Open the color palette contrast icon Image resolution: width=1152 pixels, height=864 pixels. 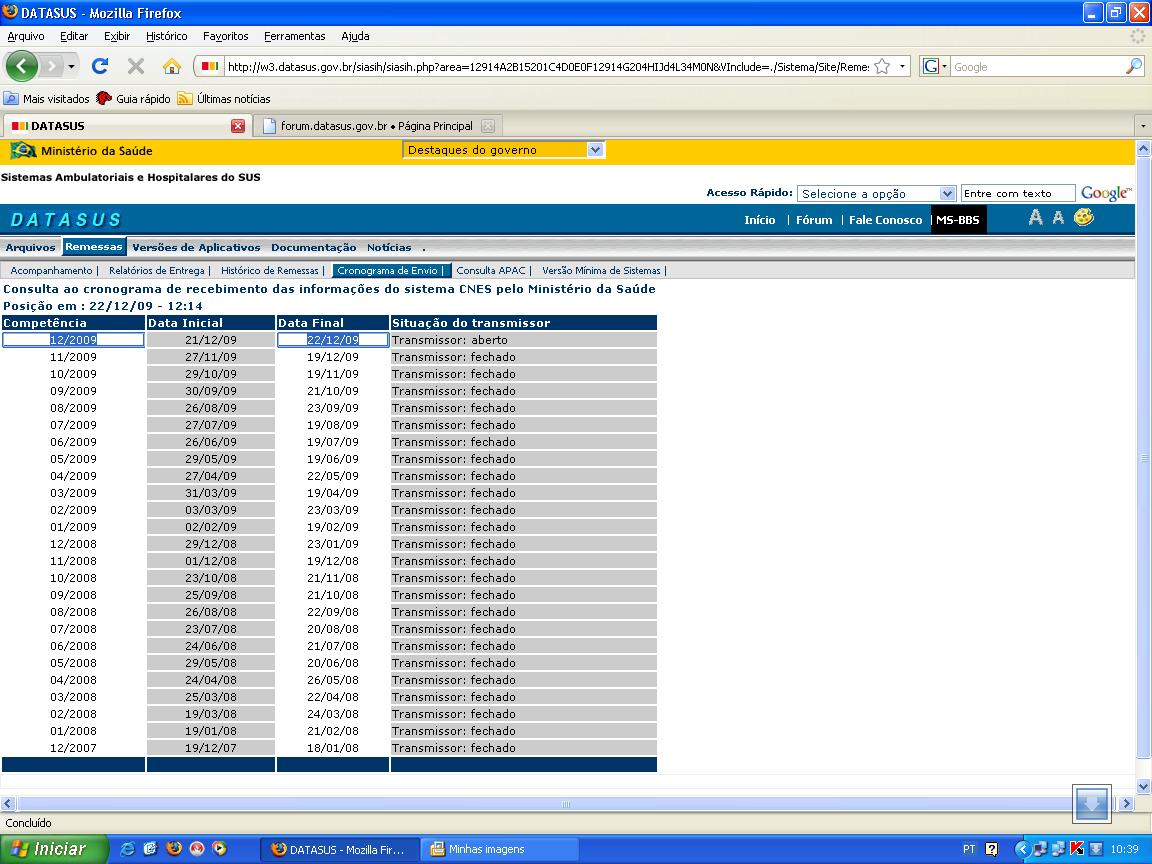coord(1084,218)
